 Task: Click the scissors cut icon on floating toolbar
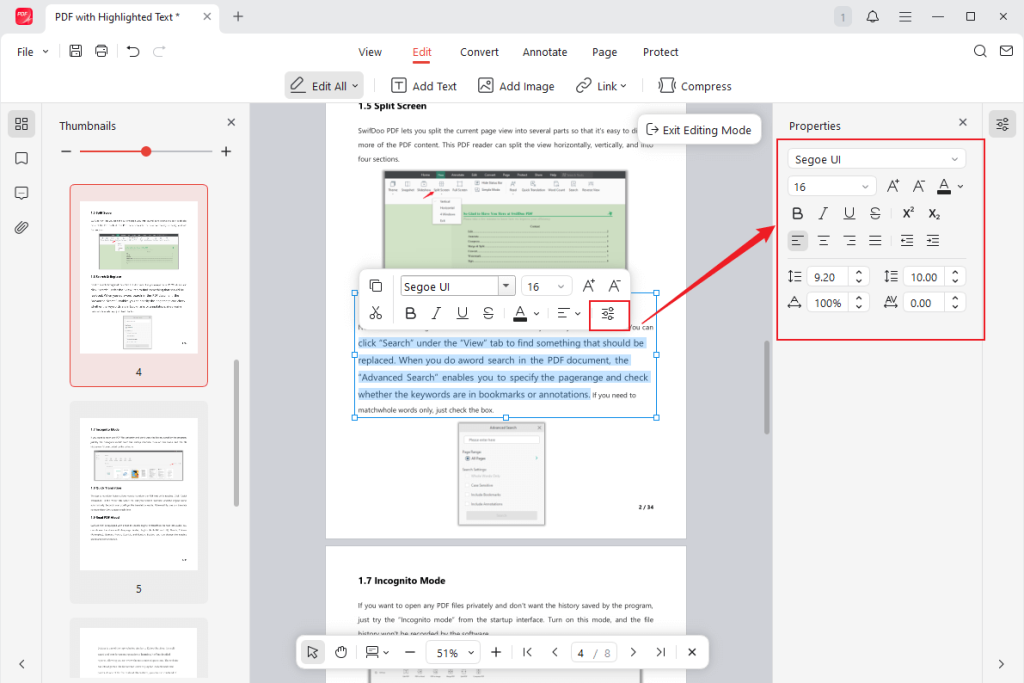coord(376,313)
